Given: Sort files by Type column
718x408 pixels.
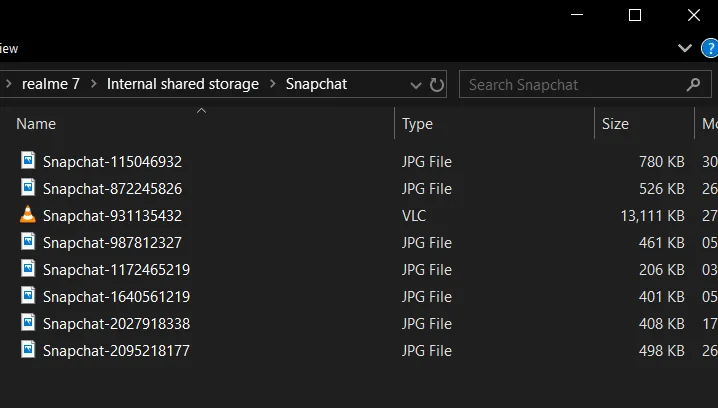Looking at the screenshot, I should pyautogui.click(x=417, y=124).
